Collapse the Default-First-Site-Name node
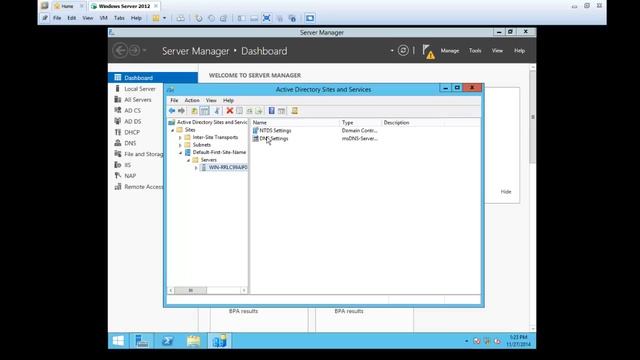The height and width of the screenshot is (360, 640). point(180,153)
